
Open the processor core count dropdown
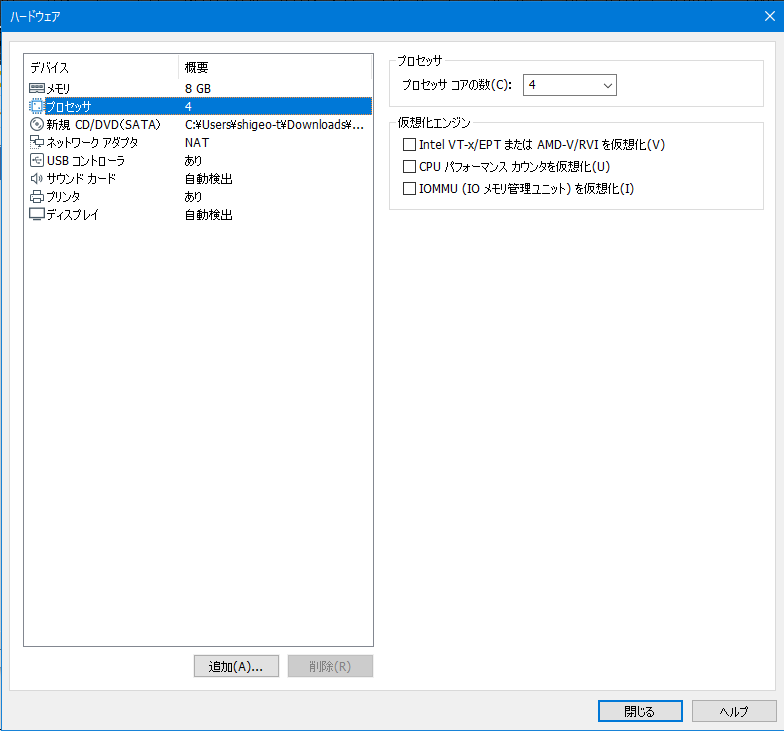tap(570, 85)
